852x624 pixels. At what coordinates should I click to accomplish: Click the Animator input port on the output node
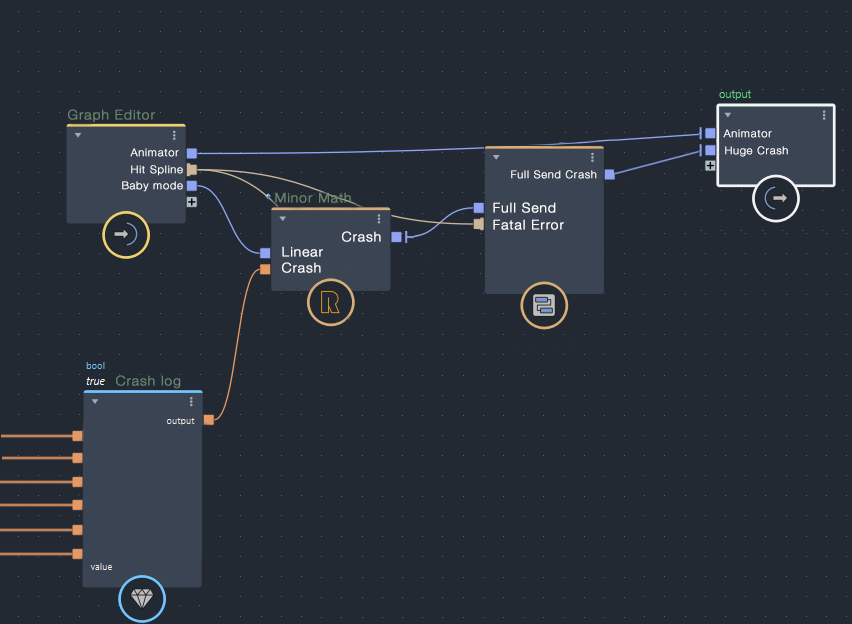tap(710, 133)
